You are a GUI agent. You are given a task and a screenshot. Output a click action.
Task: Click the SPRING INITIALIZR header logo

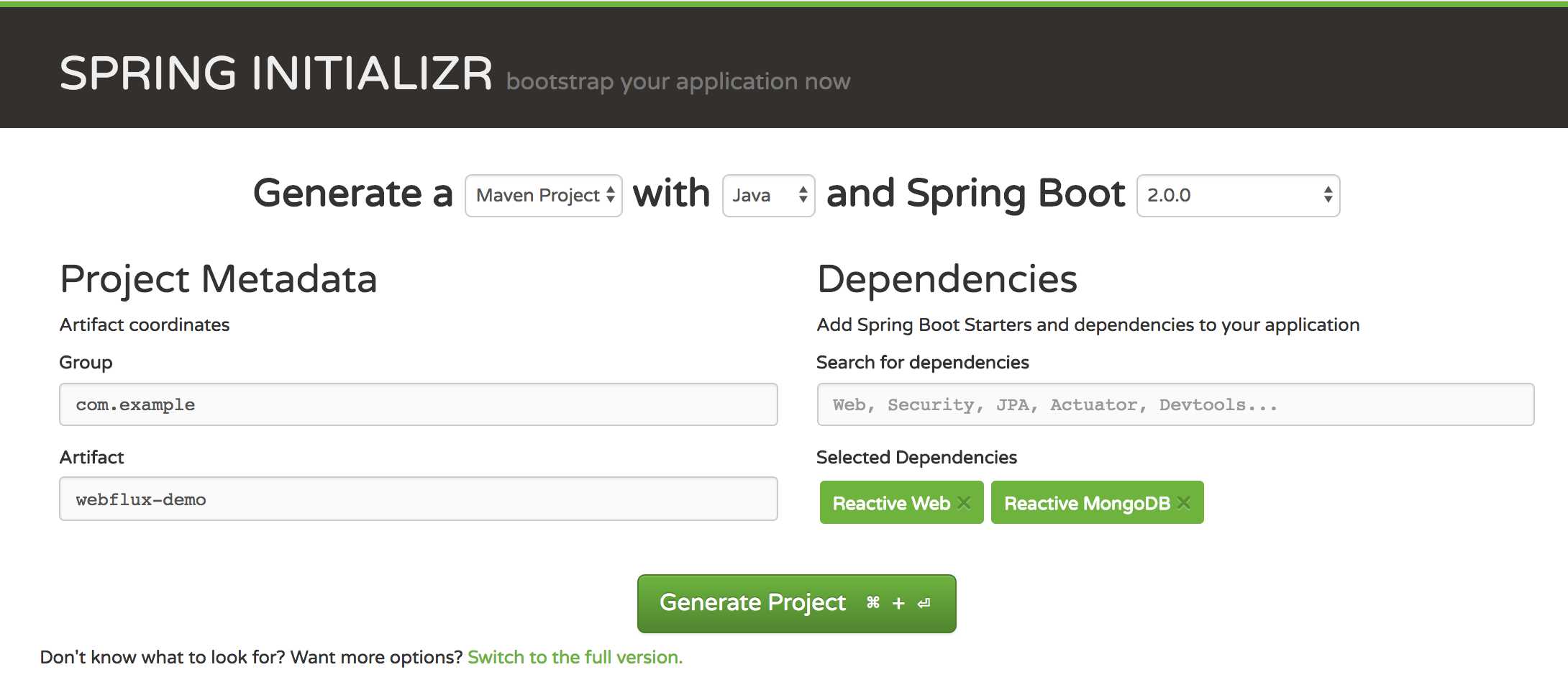pos(275,71)
